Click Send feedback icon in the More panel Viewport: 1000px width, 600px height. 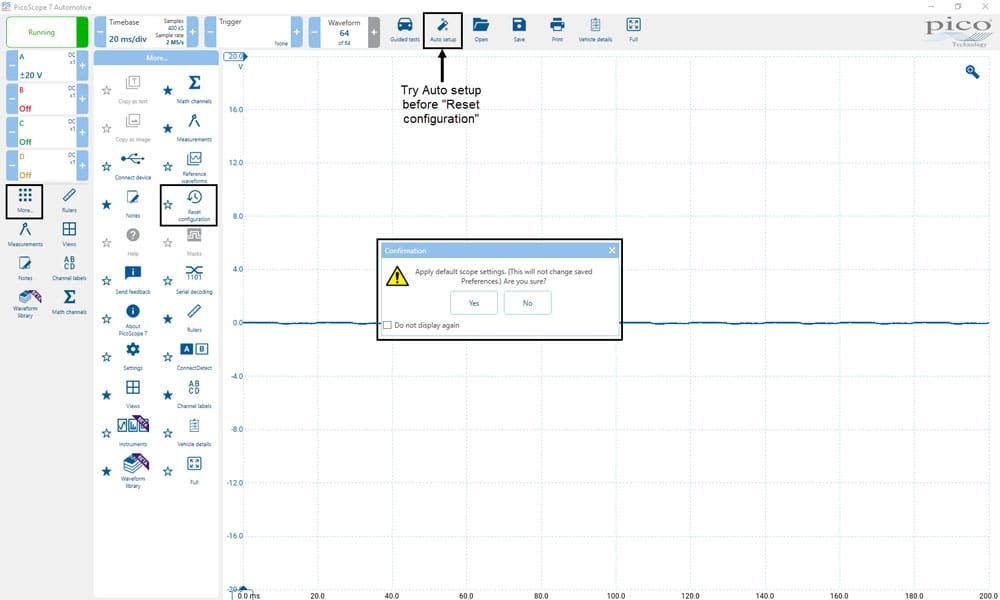point(133,280)
